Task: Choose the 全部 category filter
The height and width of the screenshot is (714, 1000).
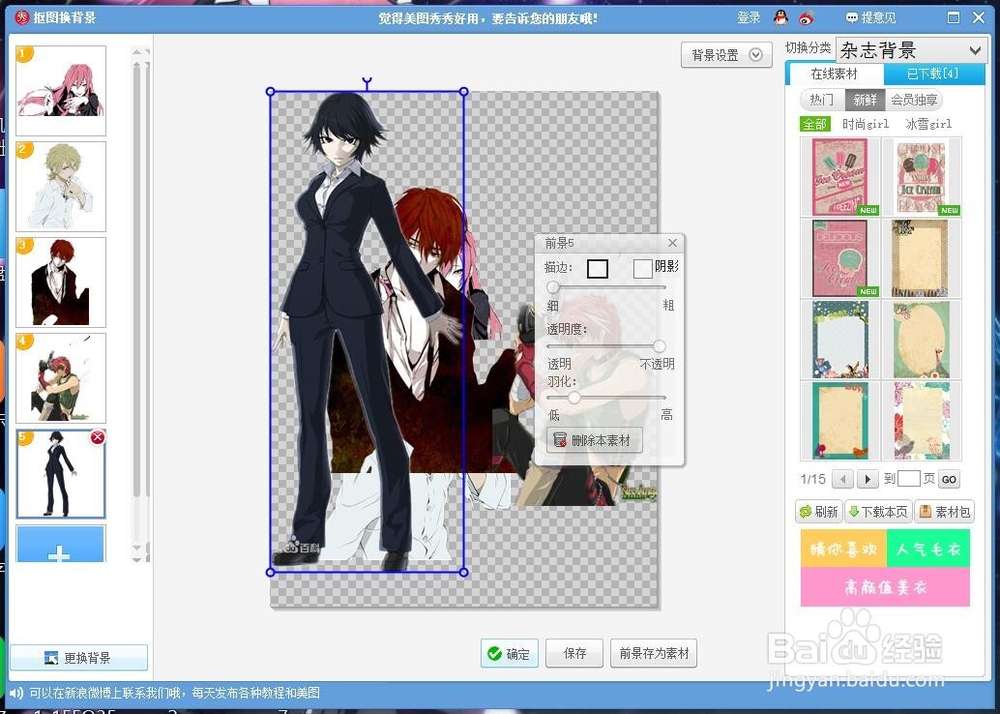Action: pos(815,124)
